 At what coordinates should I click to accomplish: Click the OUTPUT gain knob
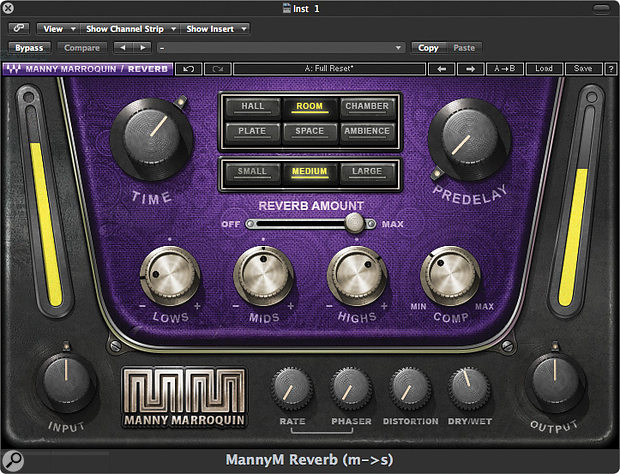pyautogui.click(x=555, y=382)
